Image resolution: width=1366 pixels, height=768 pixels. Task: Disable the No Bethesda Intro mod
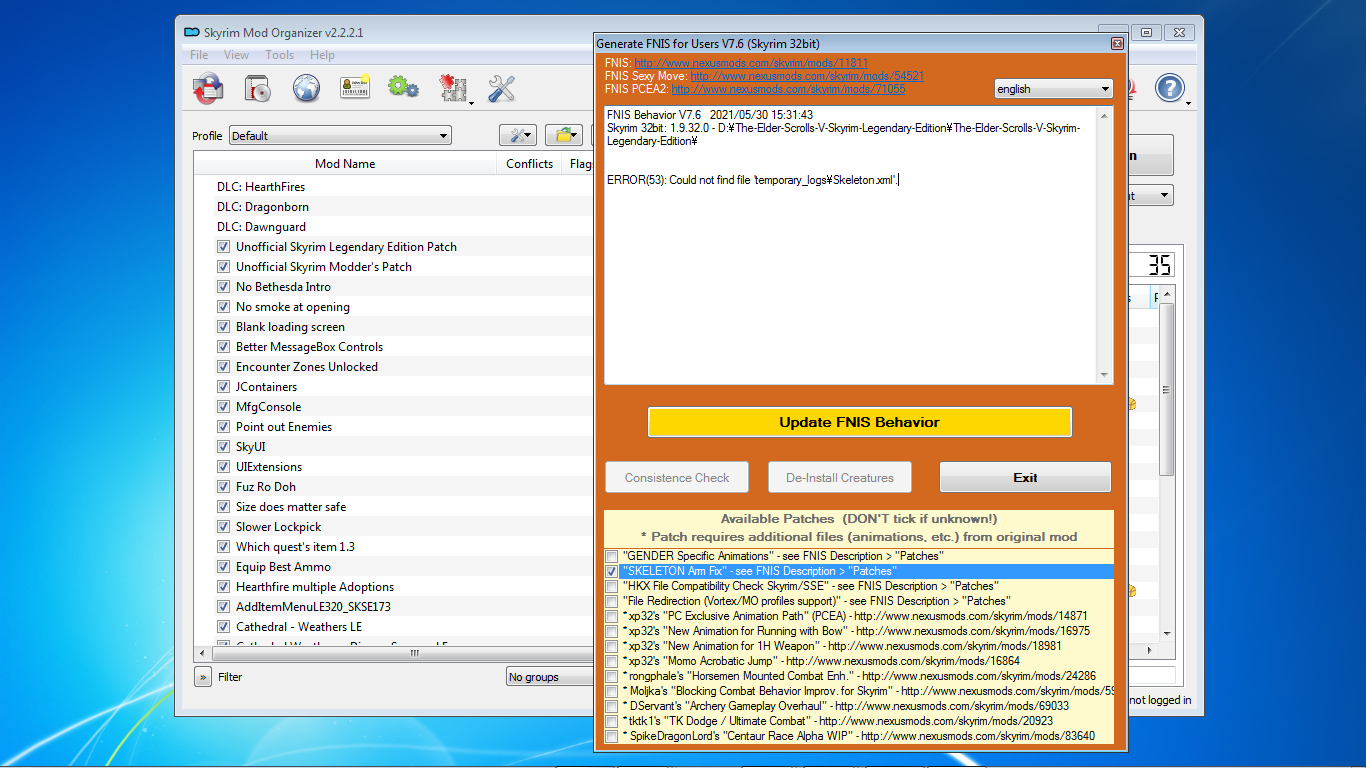point(223,287)
